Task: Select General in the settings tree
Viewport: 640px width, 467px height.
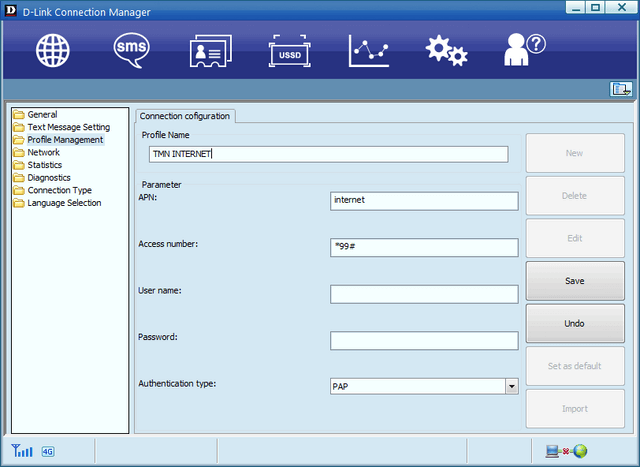Action: tap(42, 115)
